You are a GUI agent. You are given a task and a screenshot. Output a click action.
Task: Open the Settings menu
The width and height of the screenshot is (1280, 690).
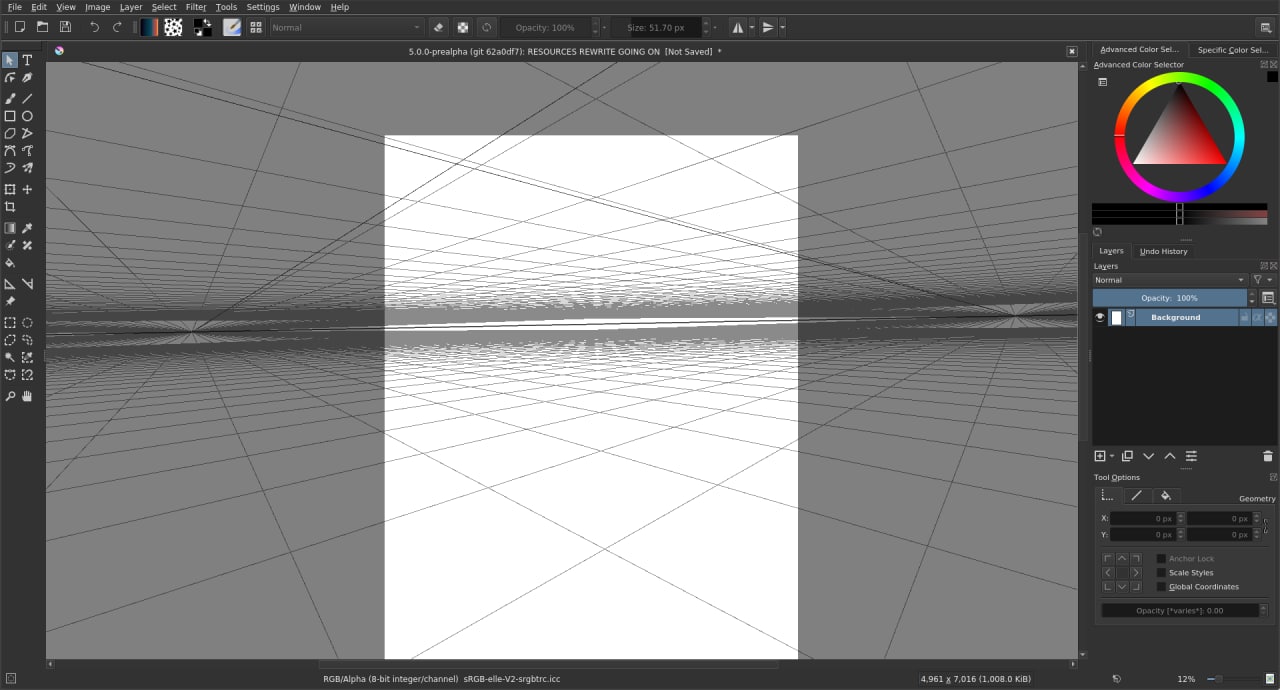[x=263, y=7]
